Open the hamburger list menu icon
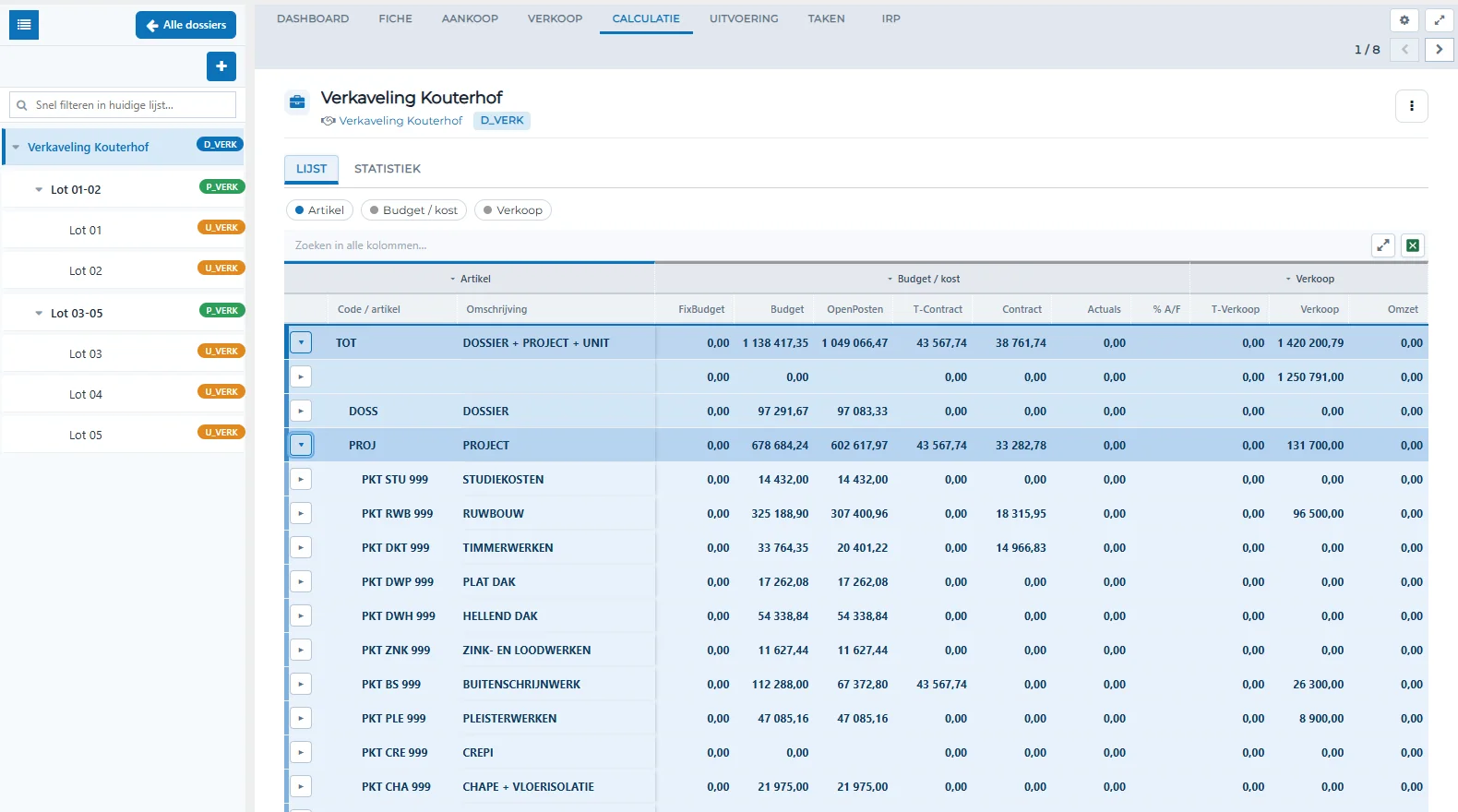The width and height of the screenshot is (1458, 812). click(x=24, y=25)
